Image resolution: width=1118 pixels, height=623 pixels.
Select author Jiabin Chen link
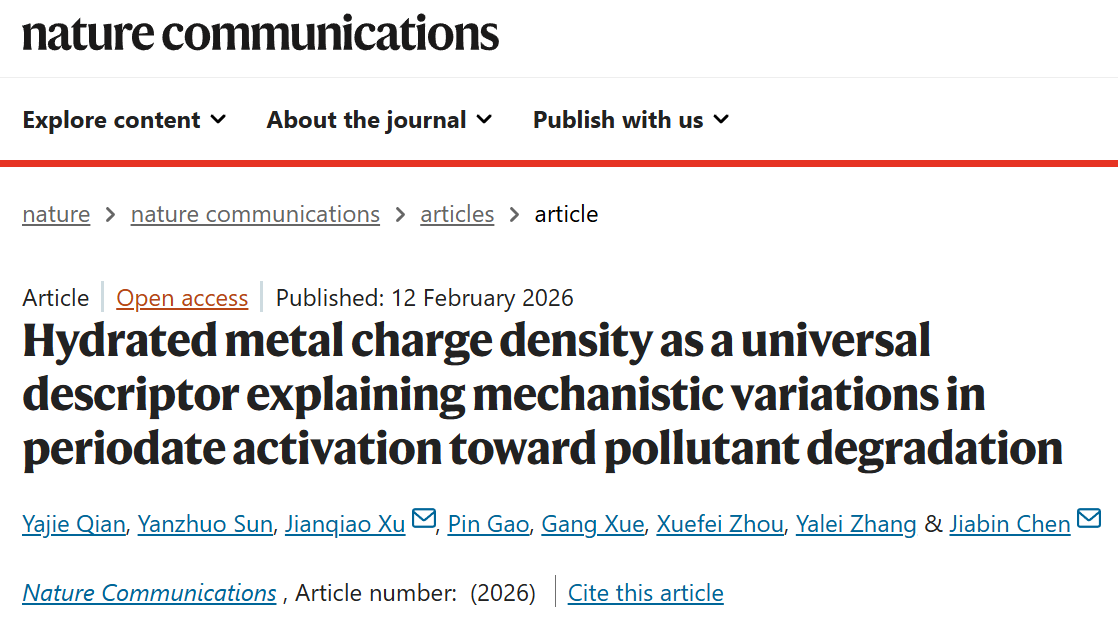(x=1010, y=524)
